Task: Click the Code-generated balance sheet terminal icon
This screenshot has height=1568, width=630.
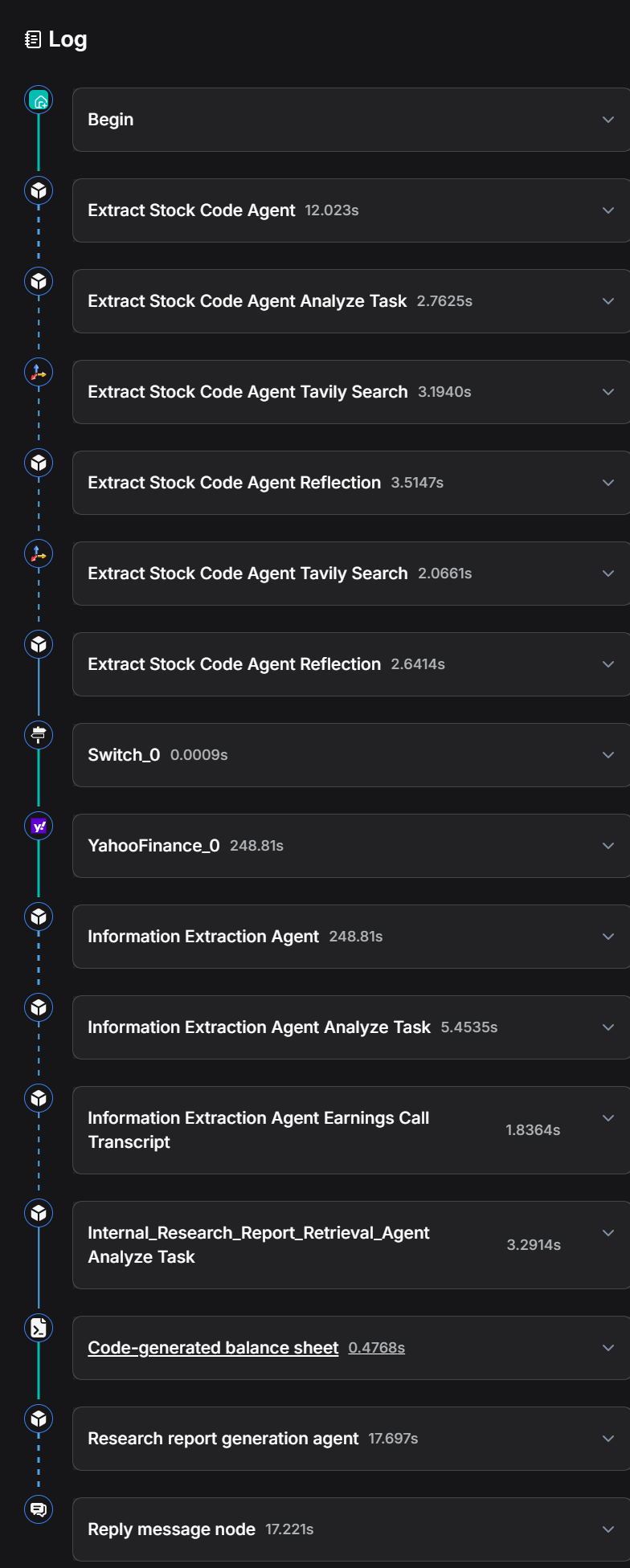Action: click(39, 1328)
